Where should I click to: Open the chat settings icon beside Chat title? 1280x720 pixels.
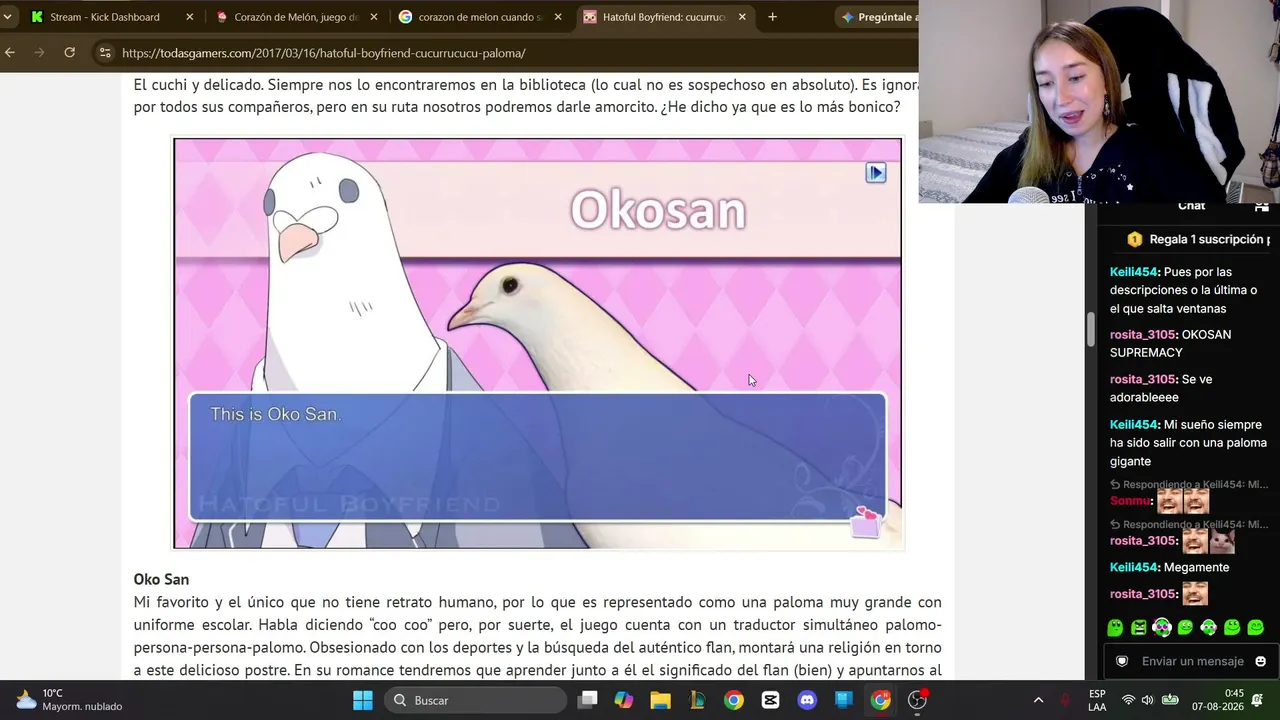[x=1262, y=206]
